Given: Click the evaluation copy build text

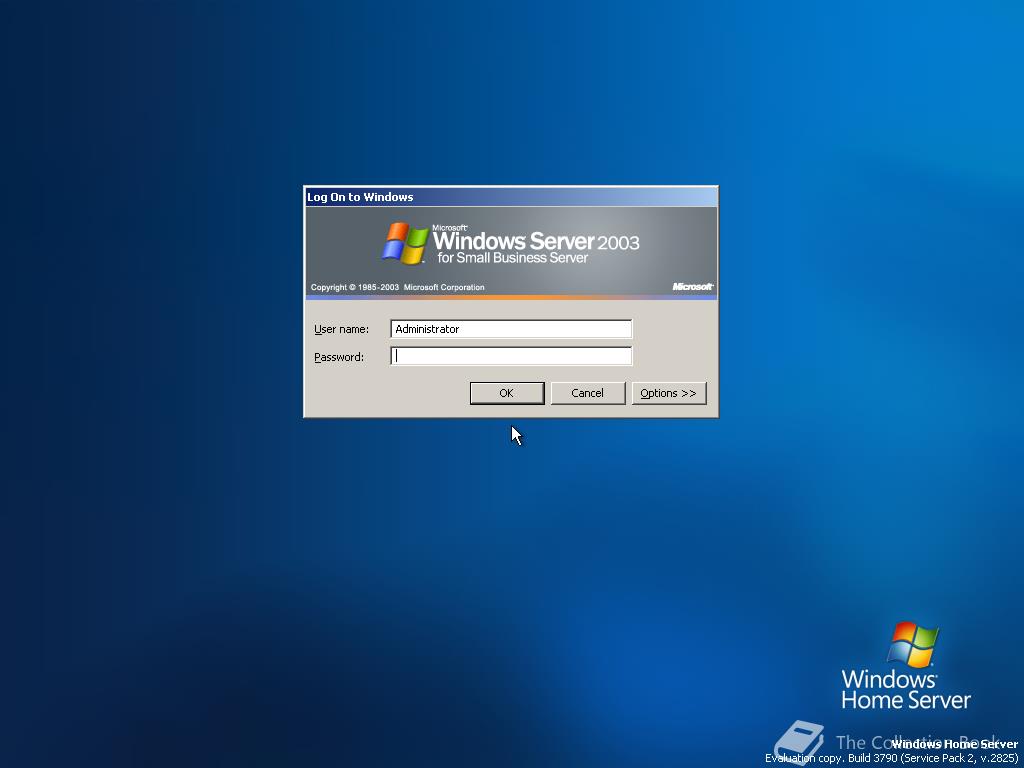Looking at the screenshot, I should 890,757.
